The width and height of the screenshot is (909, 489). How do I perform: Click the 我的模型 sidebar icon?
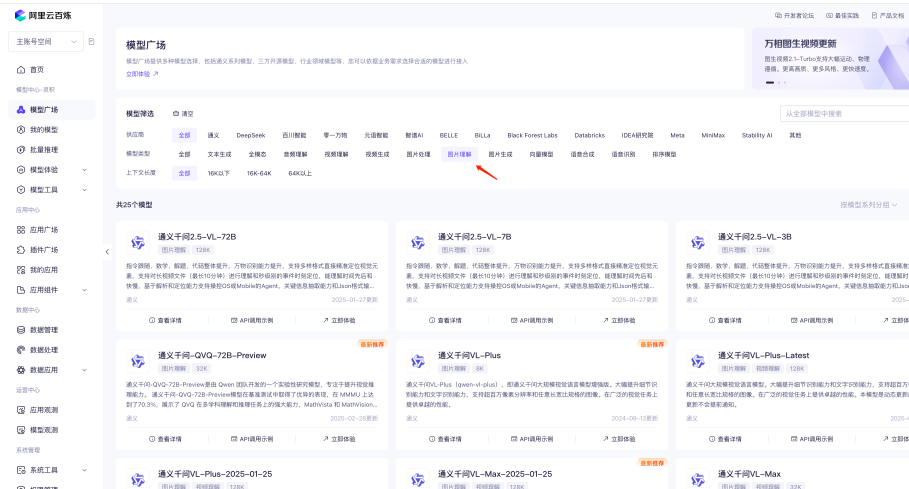[21, 129]
